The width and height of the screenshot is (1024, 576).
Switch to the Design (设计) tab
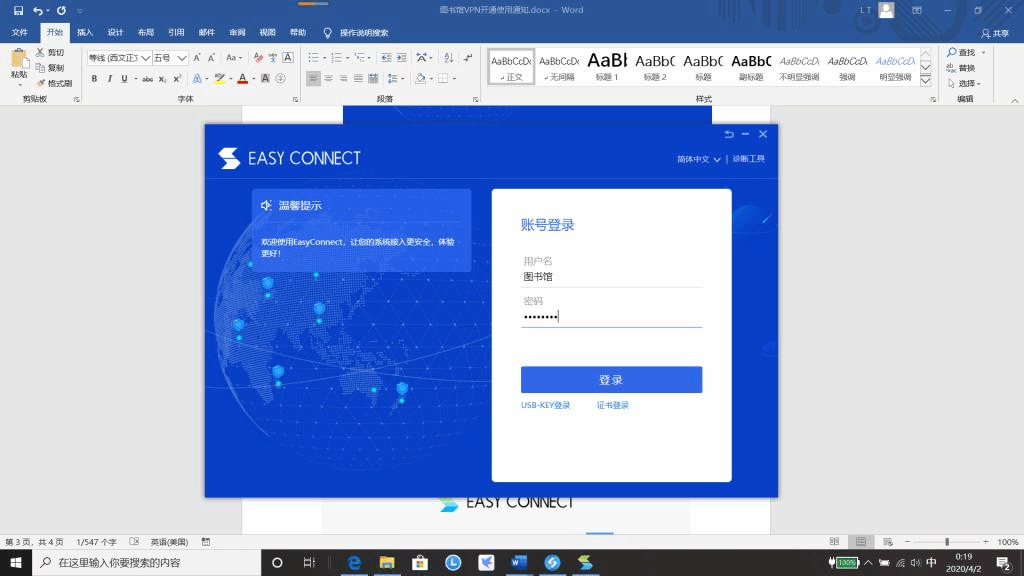[116, 33]
